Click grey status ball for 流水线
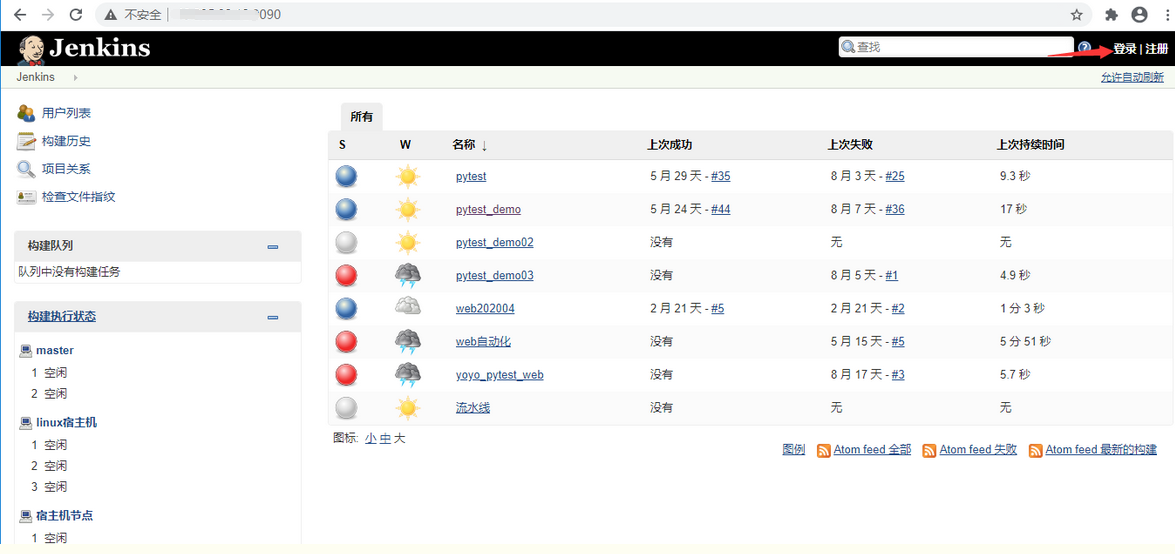The height and width of the screenshot is (554, 1175). [346, 408]
